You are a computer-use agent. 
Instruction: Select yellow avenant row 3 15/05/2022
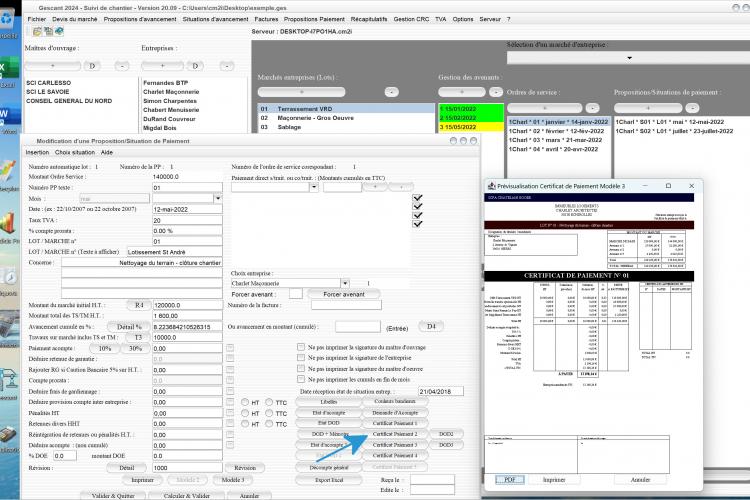coord(471,127)
